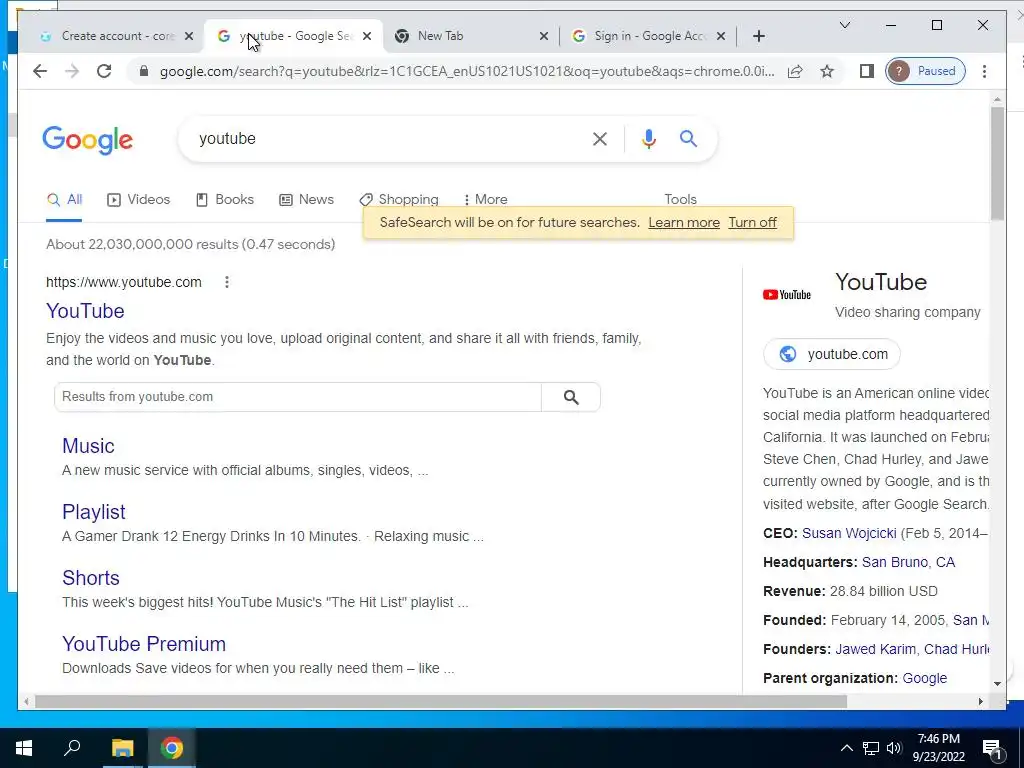
Task: Toggle the side panel icon
Action: (867, 71)
